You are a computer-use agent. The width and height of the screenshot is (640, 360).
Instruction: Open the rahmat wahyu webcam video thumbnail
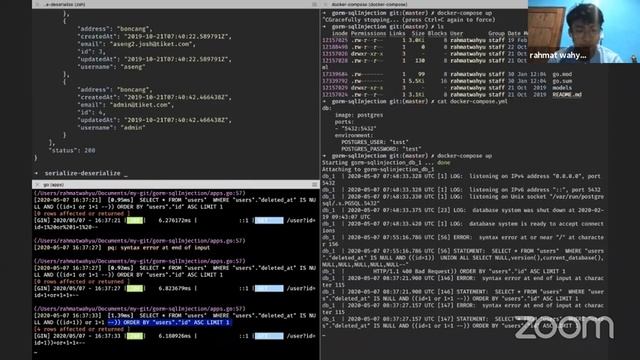click(584, 31)
